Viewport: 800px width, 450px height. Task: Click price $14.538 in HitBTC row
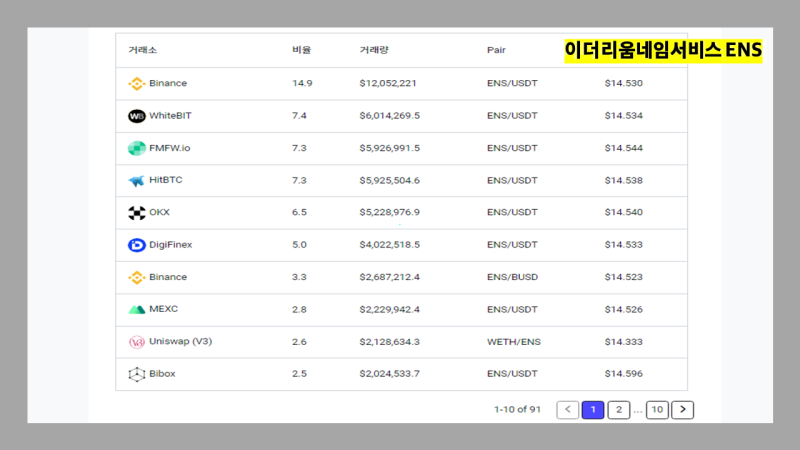click(x=623, y=181)
